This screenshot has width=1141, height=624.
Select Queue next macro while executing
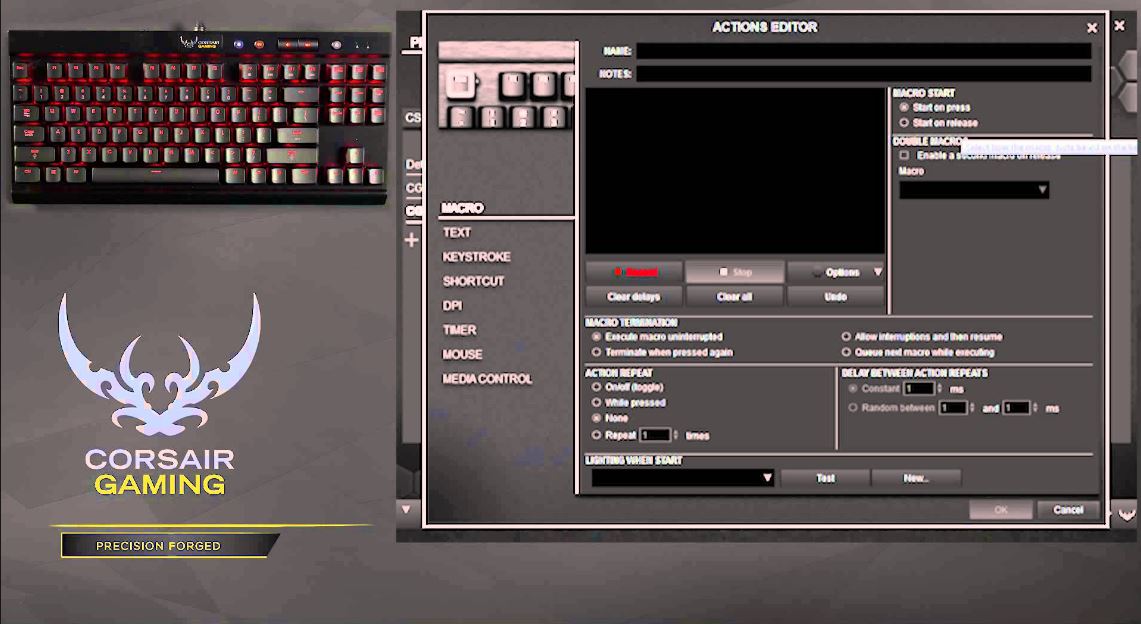846,352
